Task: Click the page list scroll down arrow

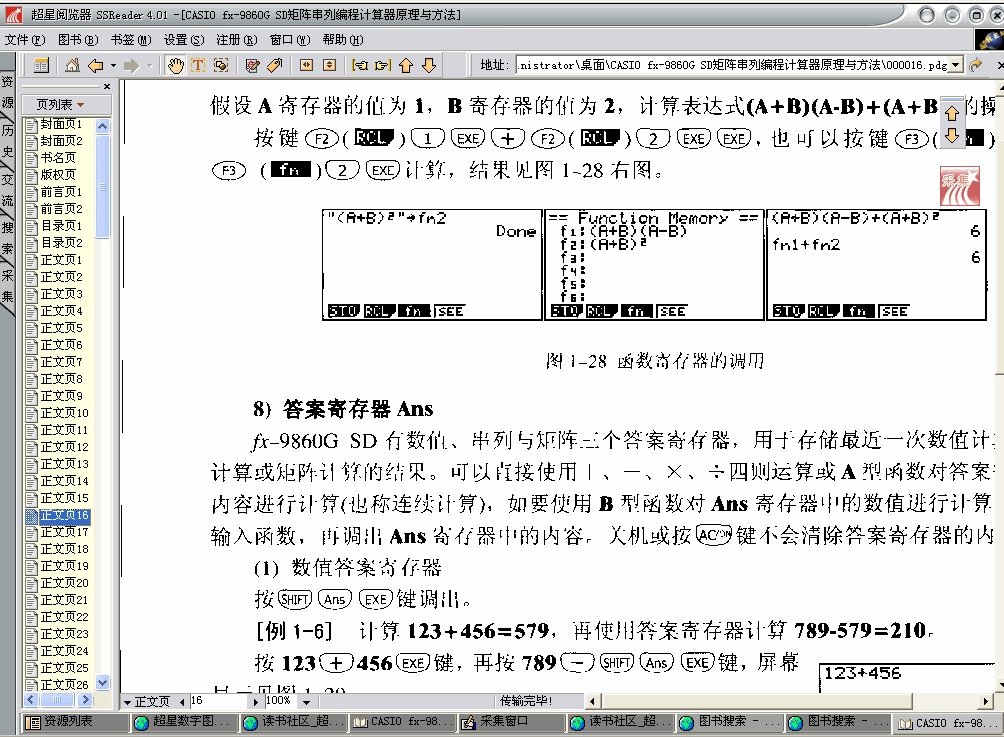Action: [102, 683]
